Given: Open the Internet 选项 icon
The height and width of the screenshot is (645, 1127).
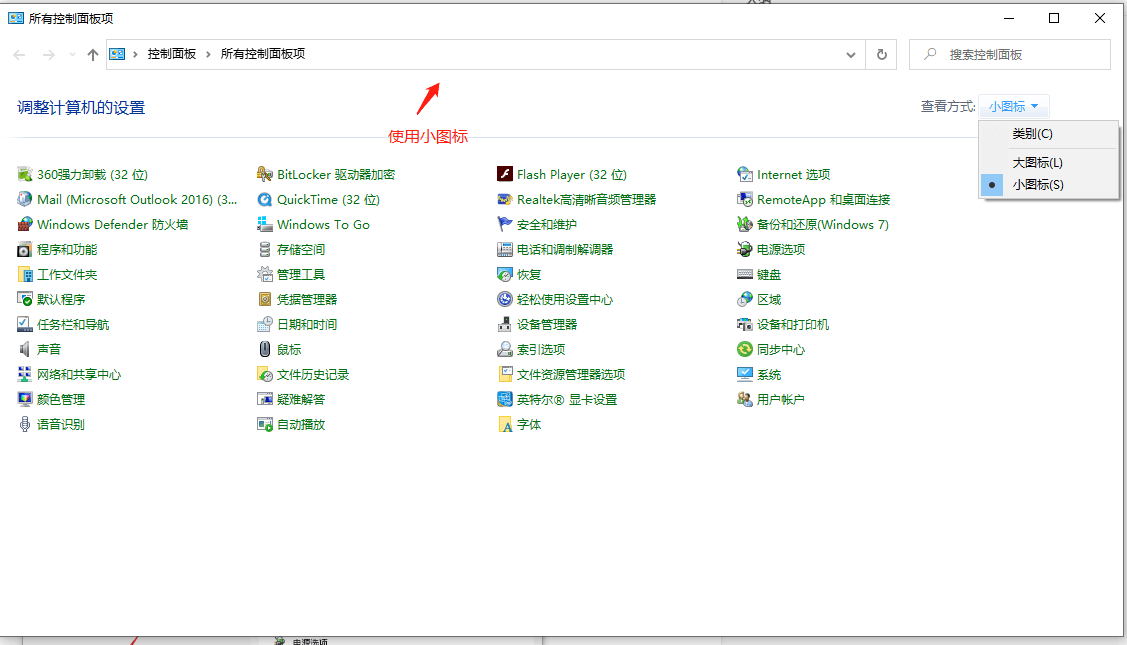Looking at the screenshot, I should [745, 175].
